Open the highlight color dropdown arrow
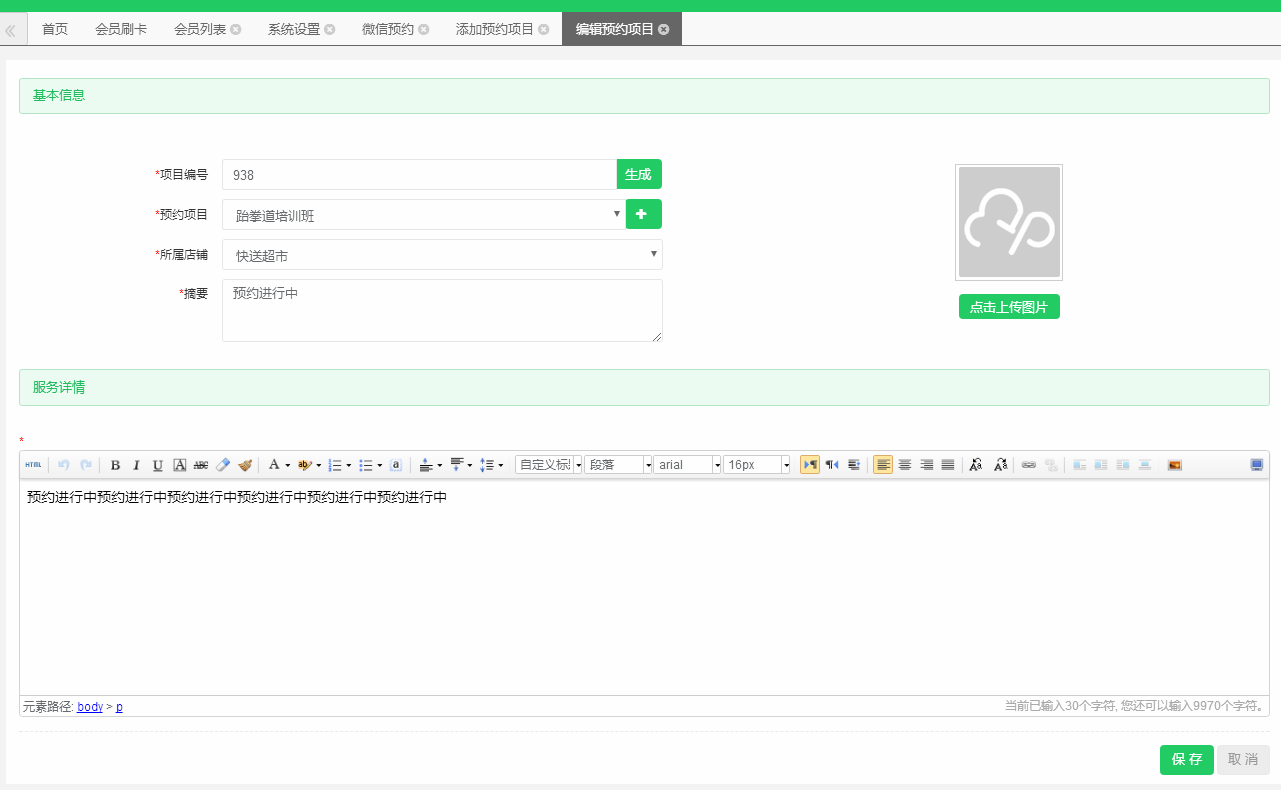Viewport: 1281px width, 790px height. pos(319,465)
